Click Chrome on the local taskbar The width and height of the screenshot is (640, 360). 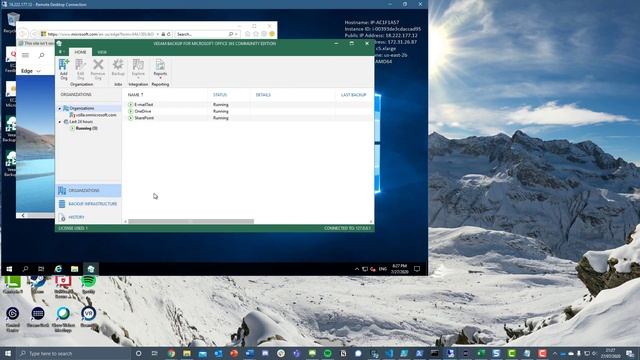(x=171, y=353)
